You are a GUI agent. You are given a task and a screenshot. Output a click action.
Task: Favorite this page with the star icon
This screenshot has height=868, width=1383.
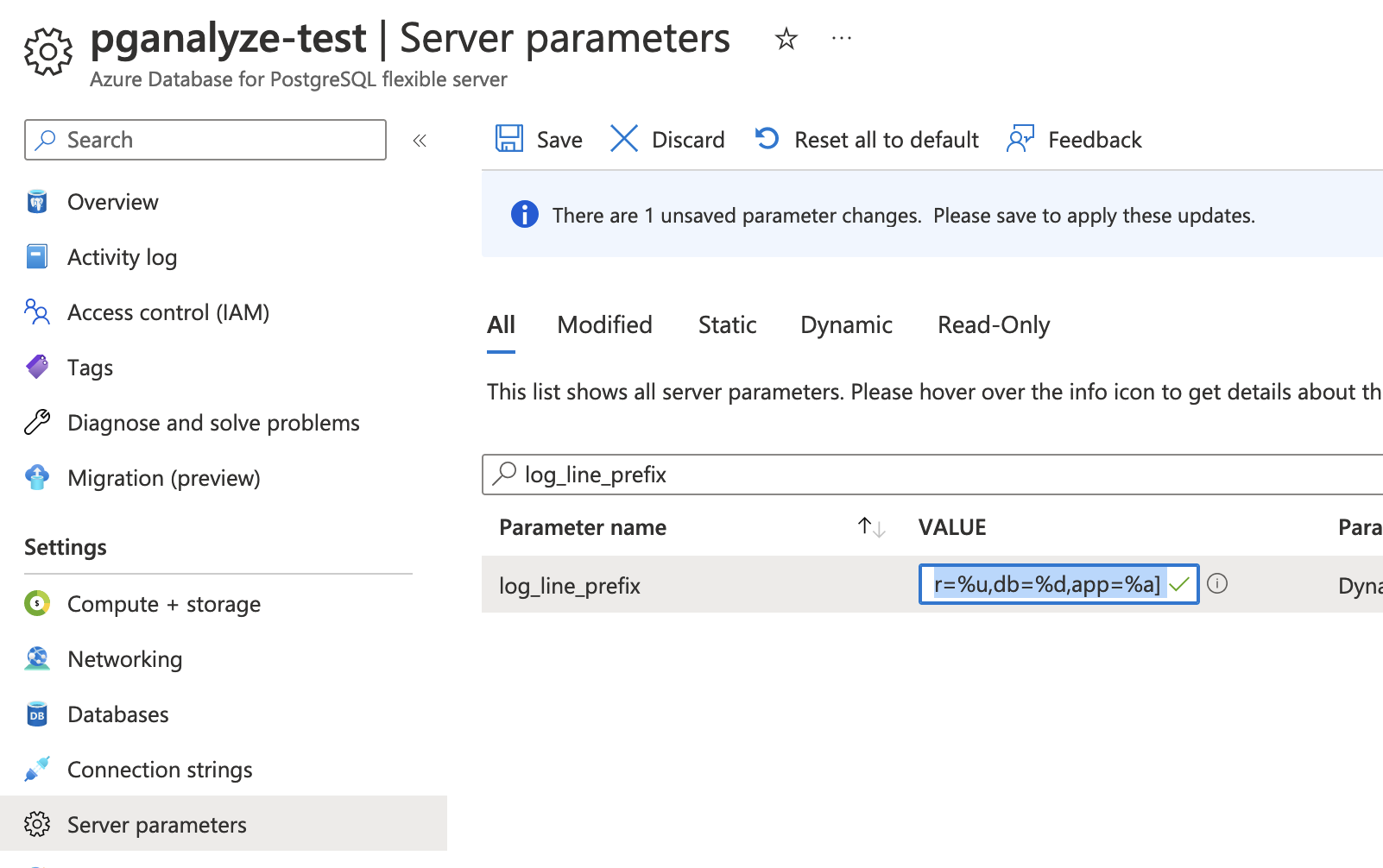coord(786,39)
